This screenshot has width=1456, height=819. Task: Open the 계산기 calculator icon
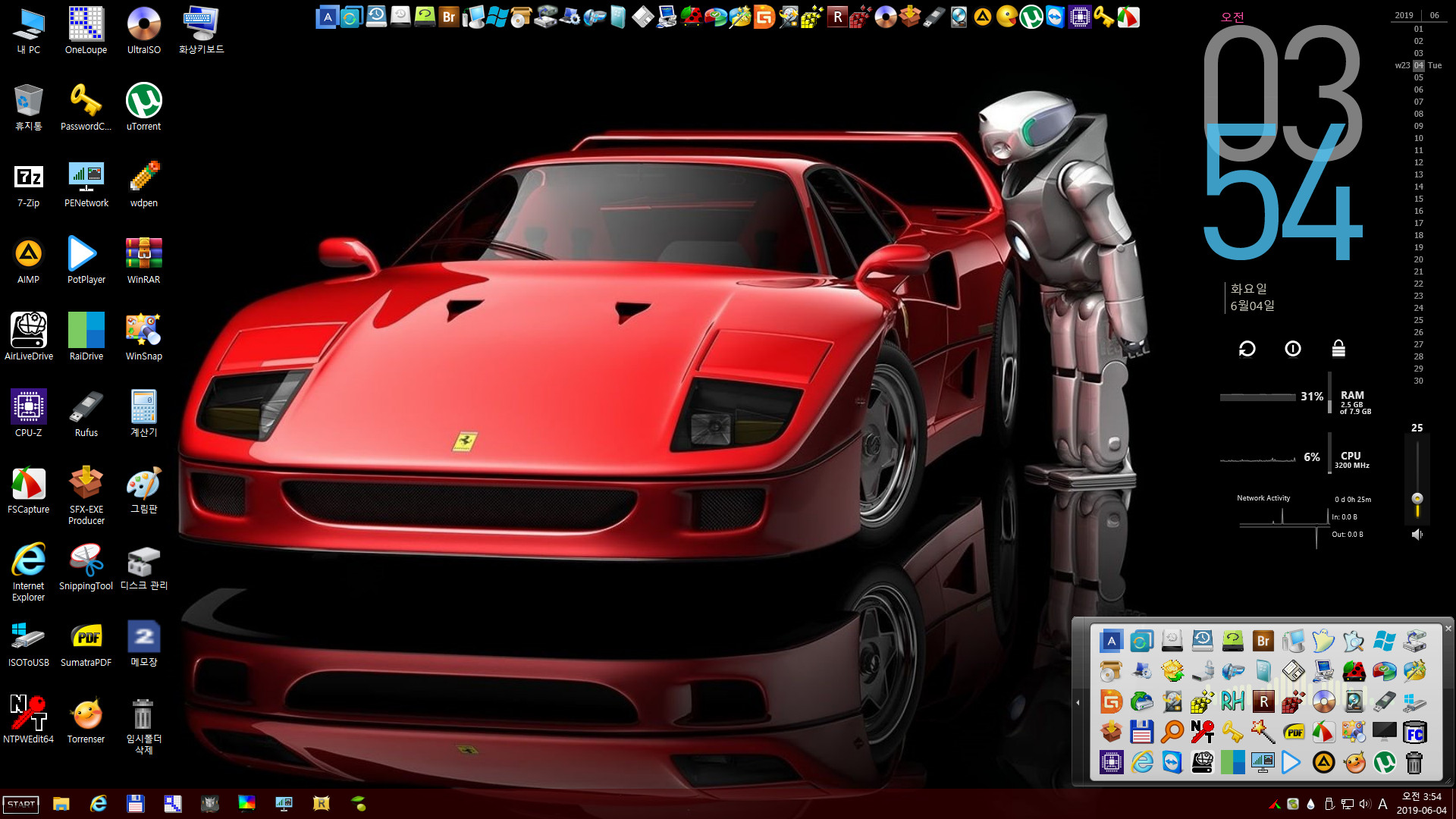point(143,414)
